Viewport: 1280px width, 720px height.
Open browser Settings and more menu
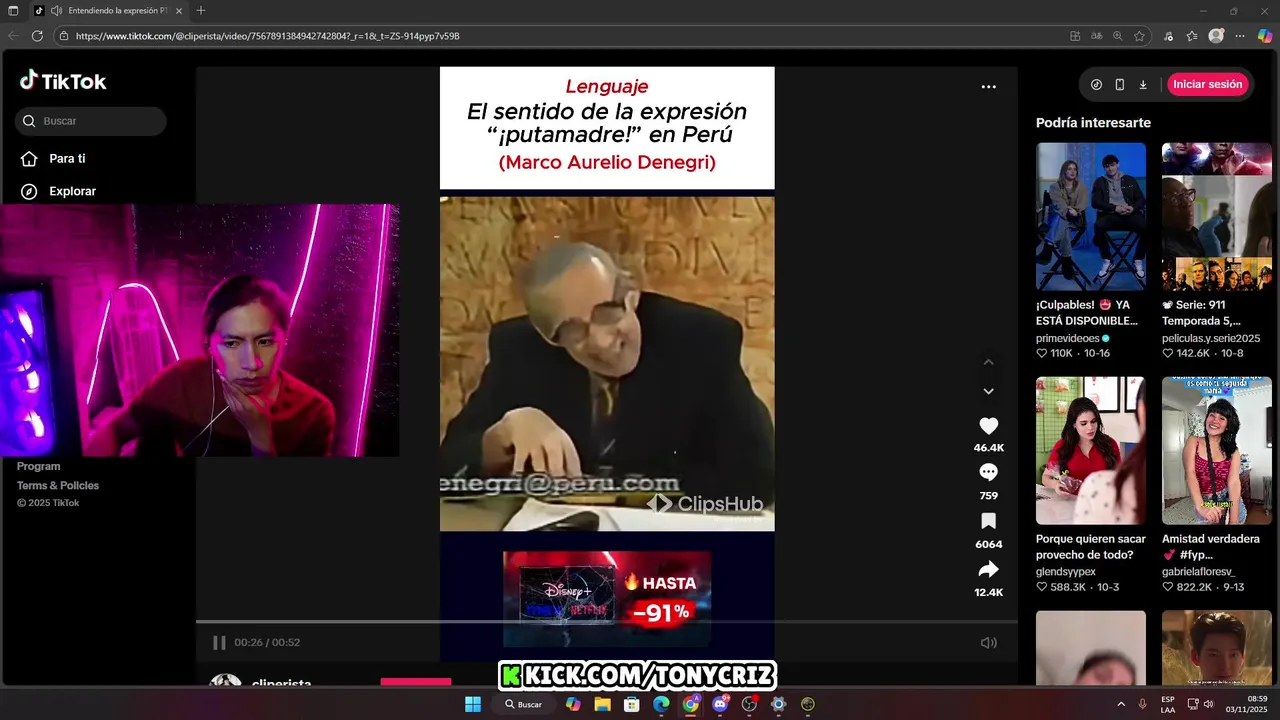click(1240, 36)
